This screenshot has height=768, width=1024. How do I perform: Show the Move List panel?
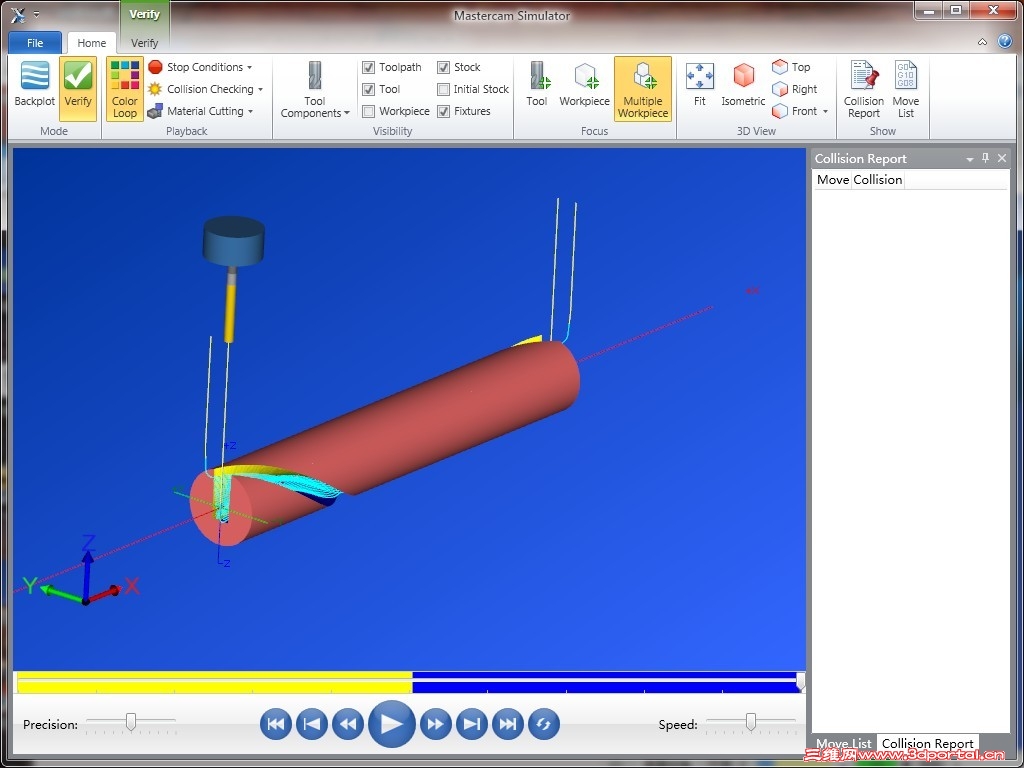pyautogui.click(x=906, y=89)
